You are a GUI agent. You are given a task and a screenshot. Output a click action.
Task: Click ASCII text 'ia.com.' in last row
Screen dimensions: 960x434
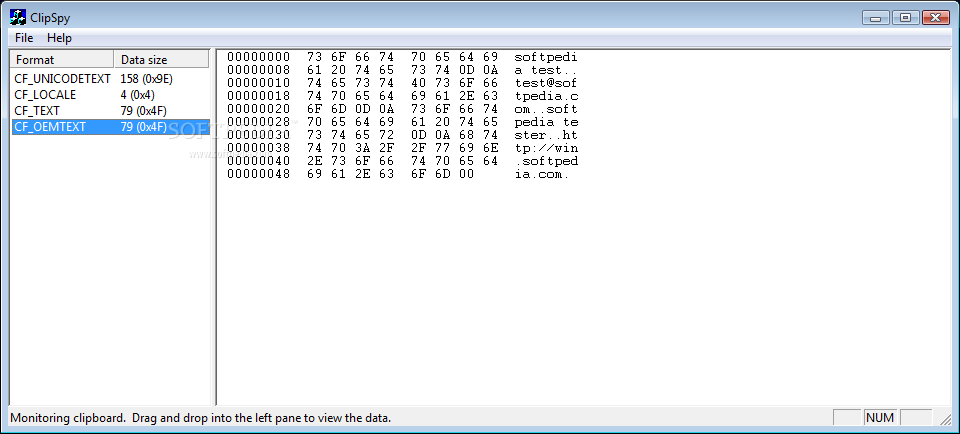pos(542,174)
